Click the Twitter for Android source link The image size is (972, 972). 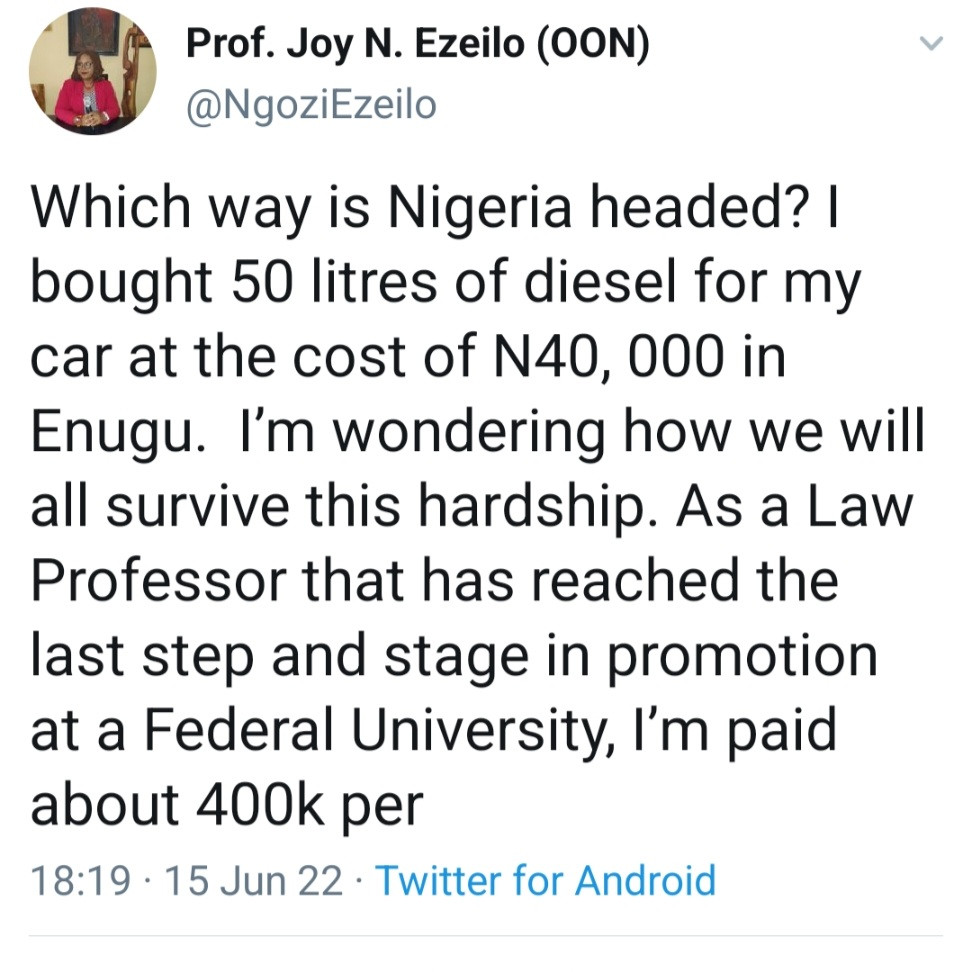point(545,880)
